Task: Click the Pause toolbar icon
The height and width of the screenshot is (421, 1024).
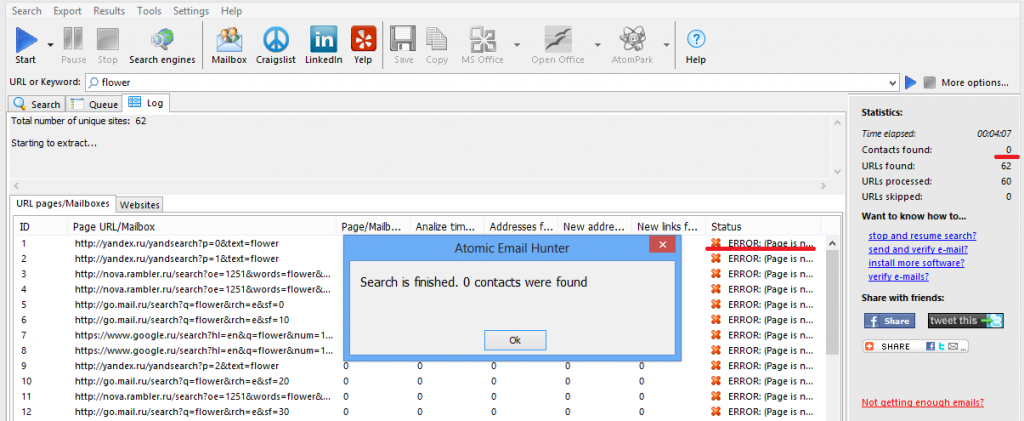Action: tap(73, 46)
